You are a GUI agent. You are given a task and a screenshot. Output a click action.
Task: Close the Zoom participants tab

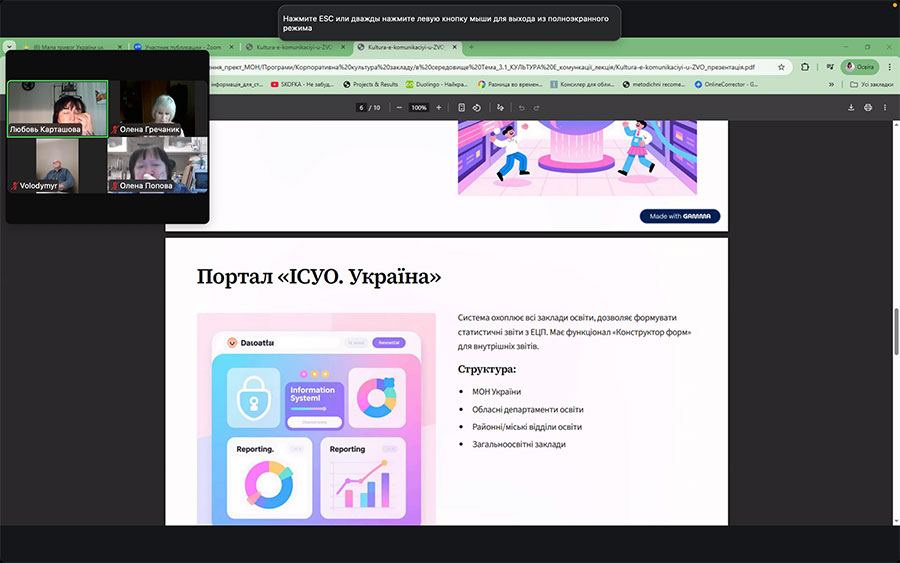click(x=231, y=47)
